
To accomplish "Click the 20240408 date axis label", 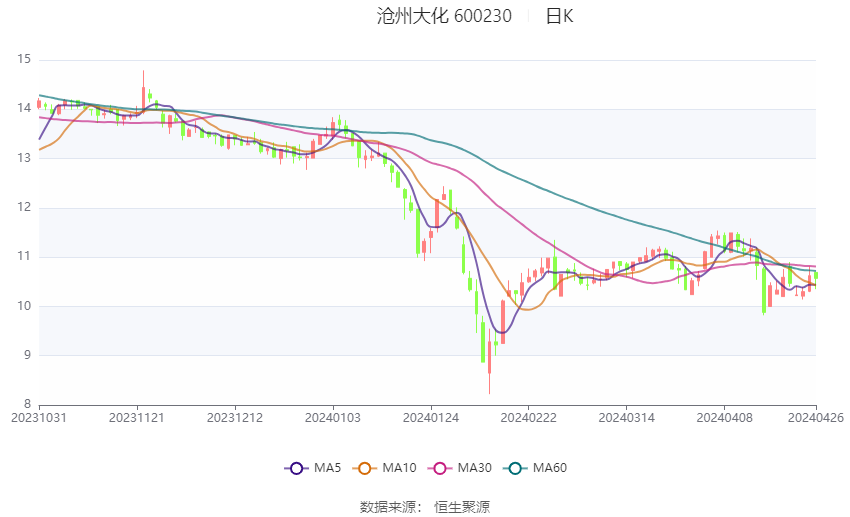I will [x=724, y=418].
